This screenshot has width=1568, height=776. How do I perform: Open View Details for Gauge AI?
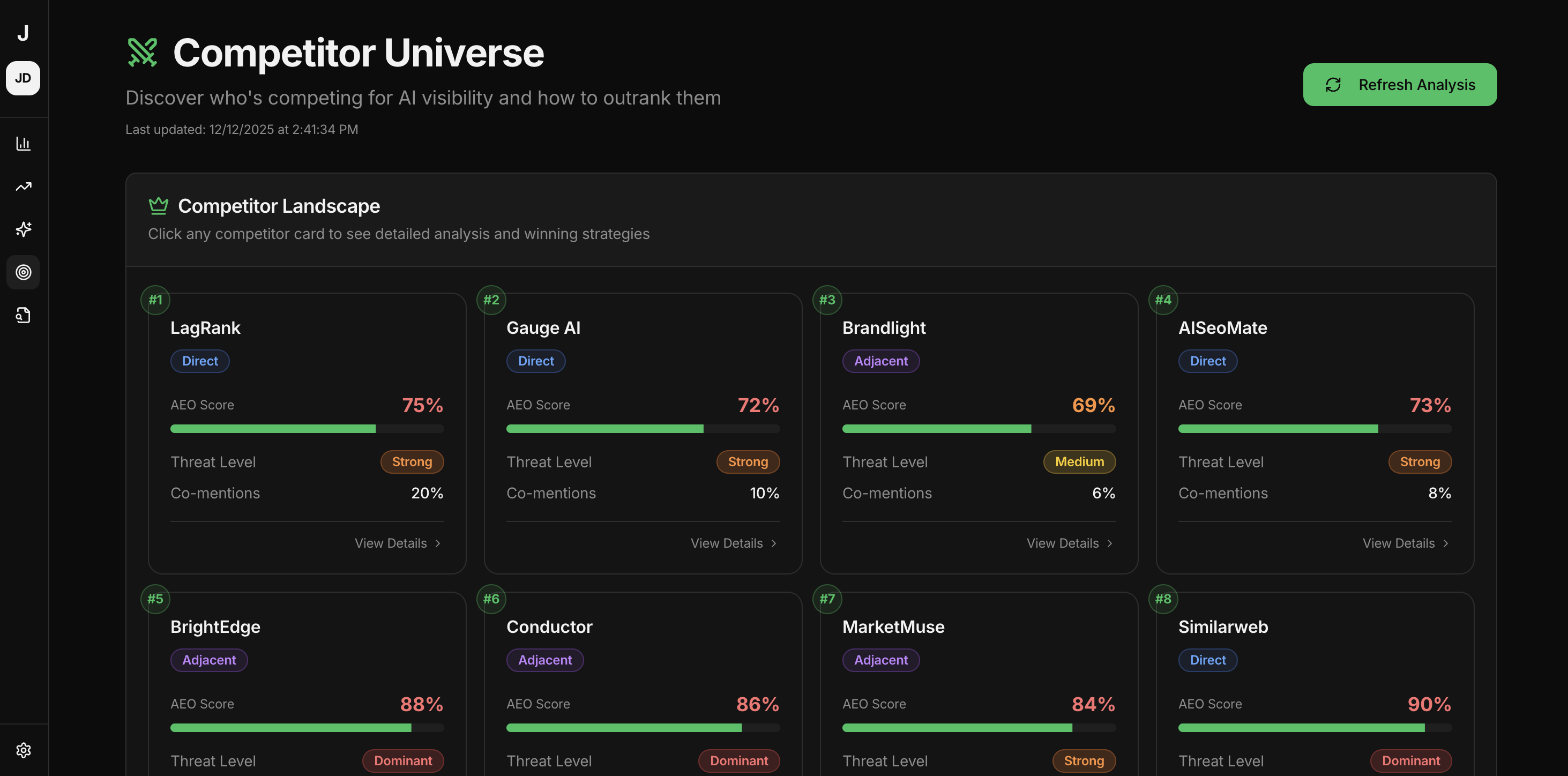click(734, 543)
